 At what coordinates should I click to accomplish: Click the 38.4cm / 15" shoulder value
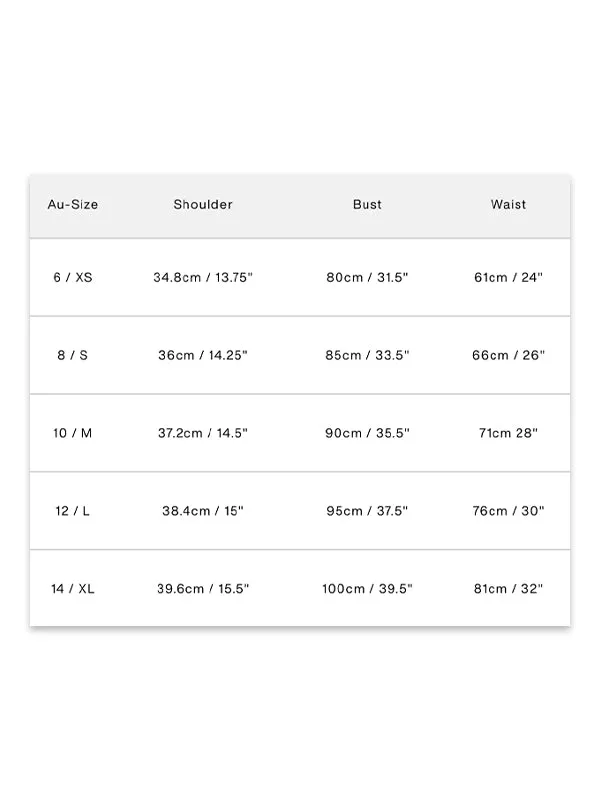[x=203, y=511]
